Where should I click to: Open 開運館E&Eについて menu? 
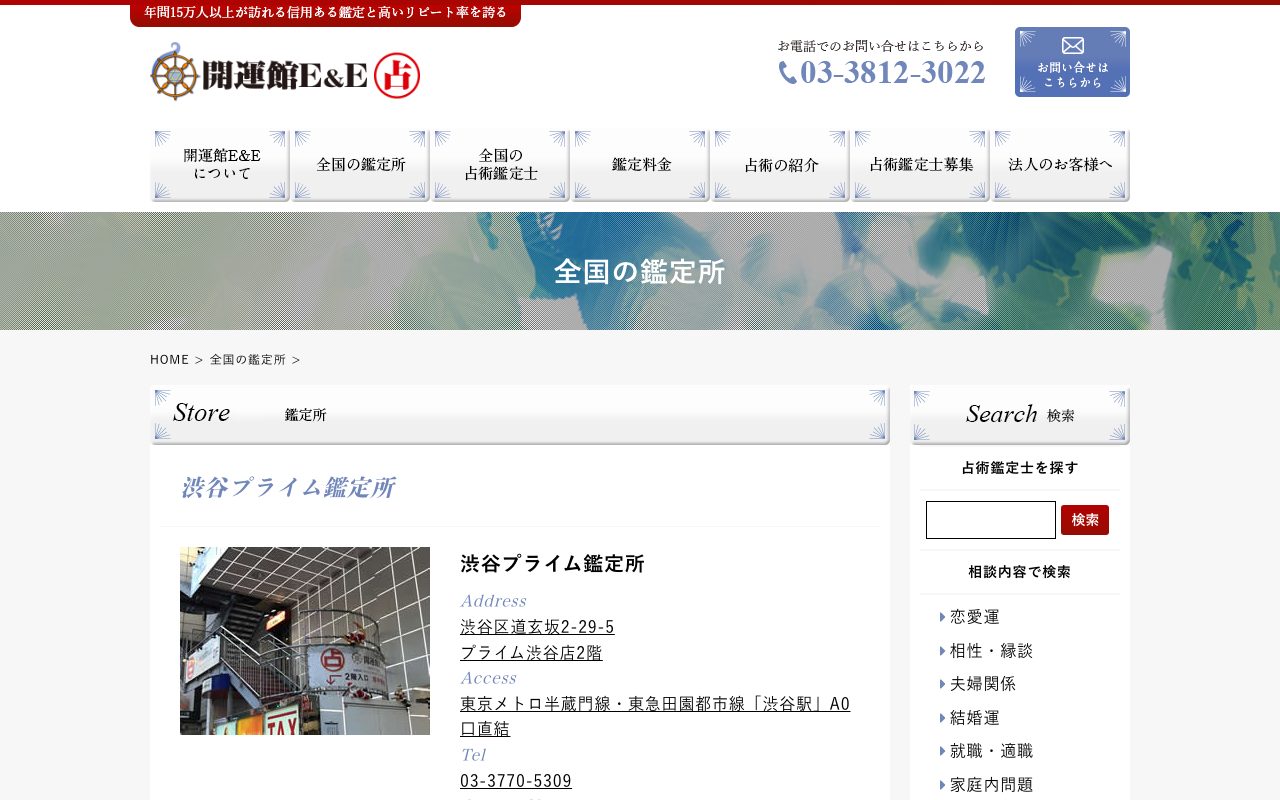(x=220, y=166)
